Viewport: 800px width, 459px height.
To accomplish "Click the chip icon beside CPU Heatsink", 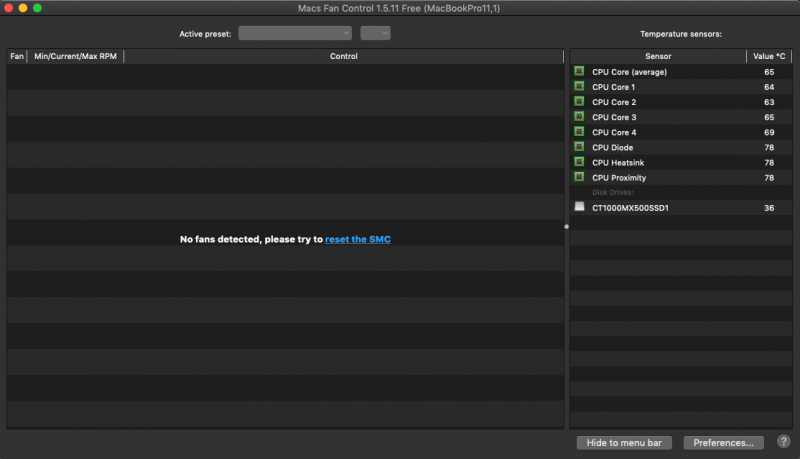I will point(579,162).
